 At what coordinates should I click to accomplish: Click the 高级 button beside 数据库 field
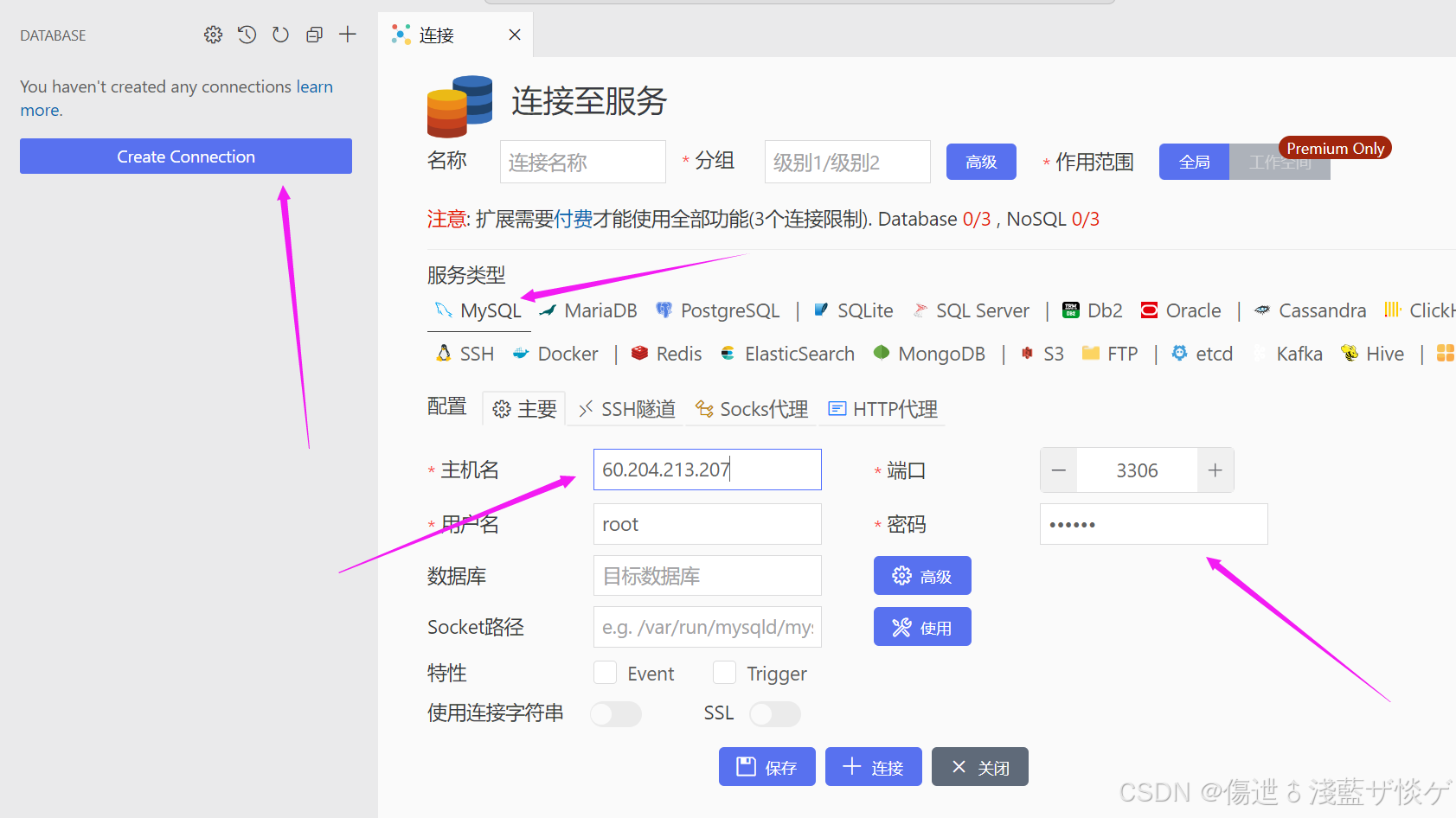pos(922,576)
